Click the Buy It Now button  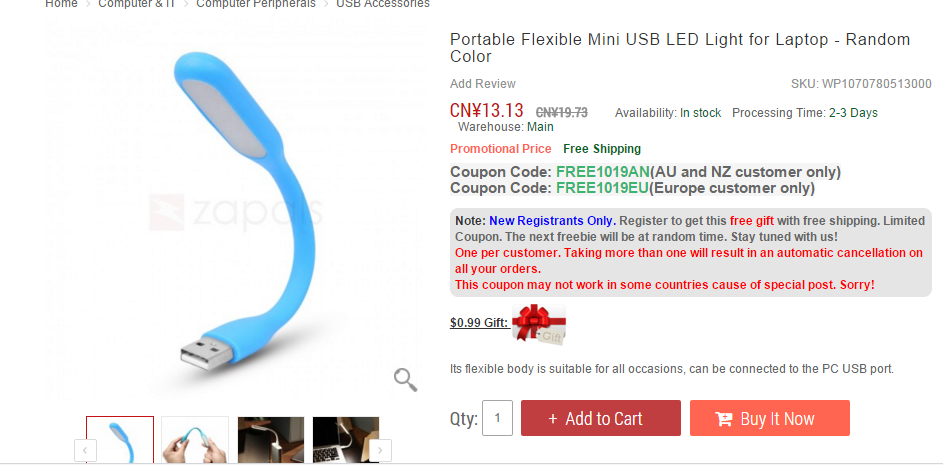[770, 418]
